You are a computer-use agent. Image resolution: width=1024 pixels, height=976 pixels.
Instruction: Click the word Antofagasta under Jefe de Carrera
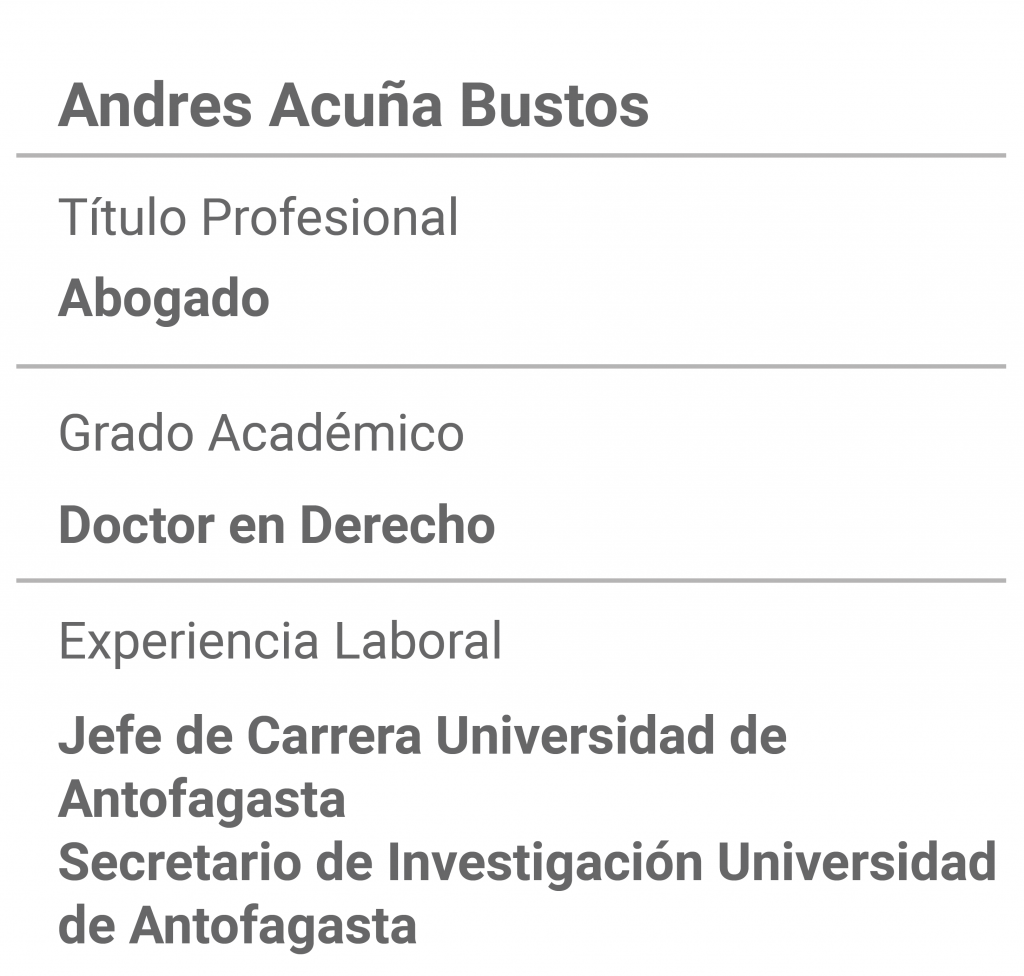[202, 801]
